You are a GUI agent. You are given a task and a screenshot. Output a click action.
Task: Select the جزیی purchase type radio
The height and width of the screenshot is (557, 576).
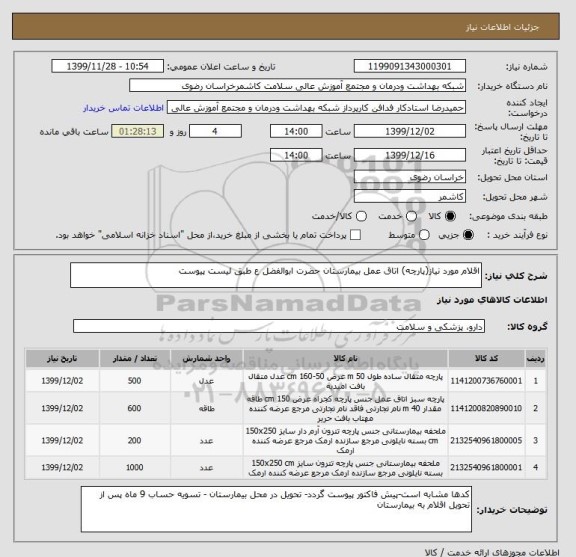pyautogui.click(x=468, y=235)
